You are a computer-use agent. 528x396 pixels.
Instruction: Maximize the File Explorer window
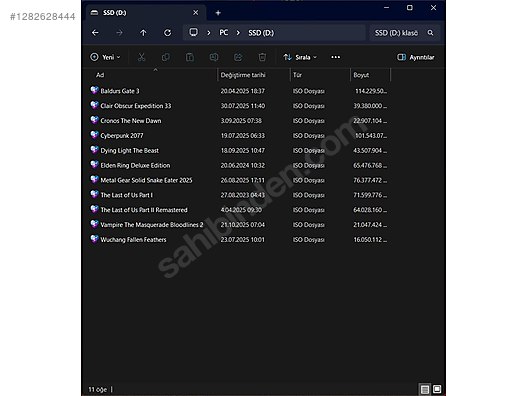[x=409, y=7]
